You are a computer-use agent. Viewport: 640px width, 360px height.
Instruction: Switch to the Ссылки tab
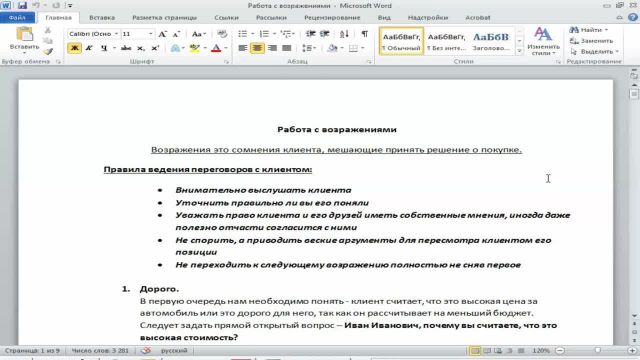pyautogui.click(x=226, y=18)
